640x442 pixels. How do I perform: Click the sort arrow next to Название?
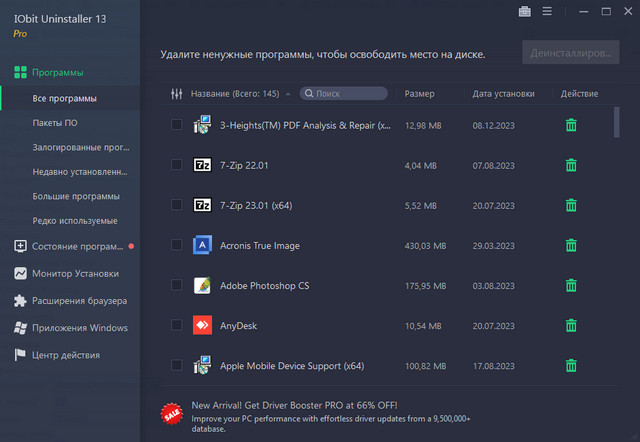[x=288, y=94]
